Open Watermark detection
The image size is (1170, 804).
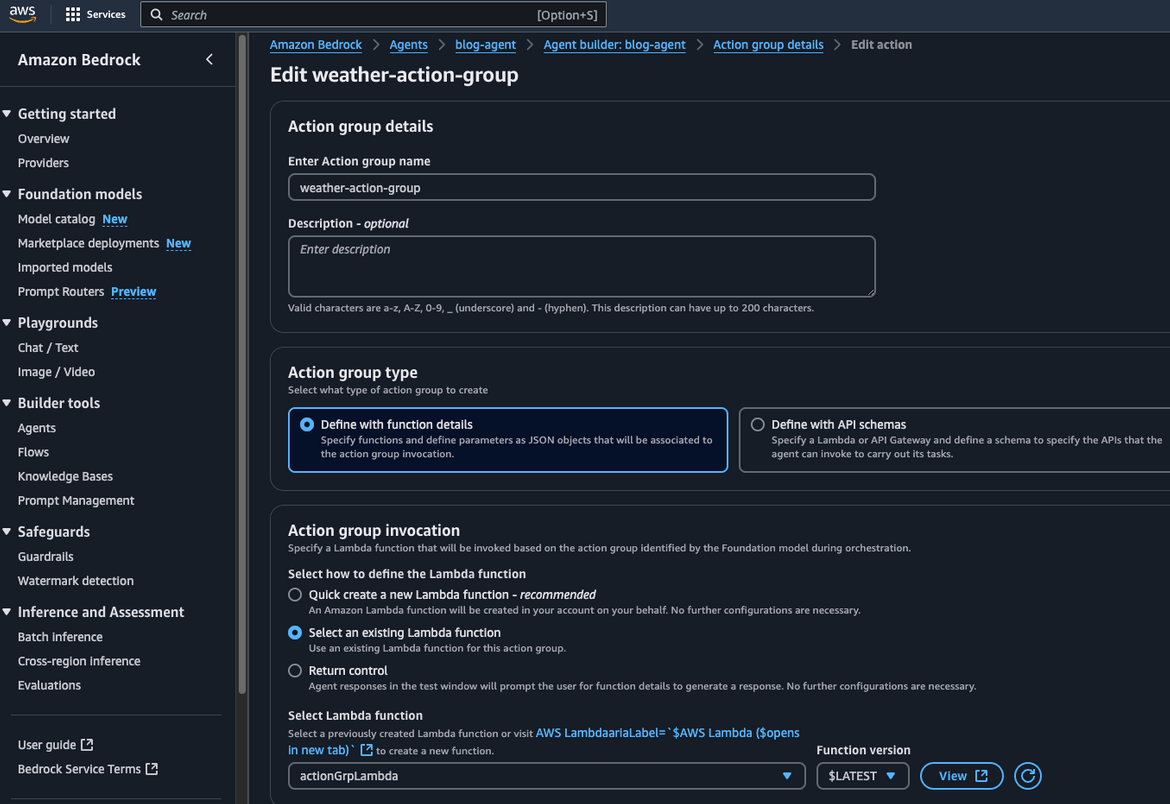click(75, 581)
